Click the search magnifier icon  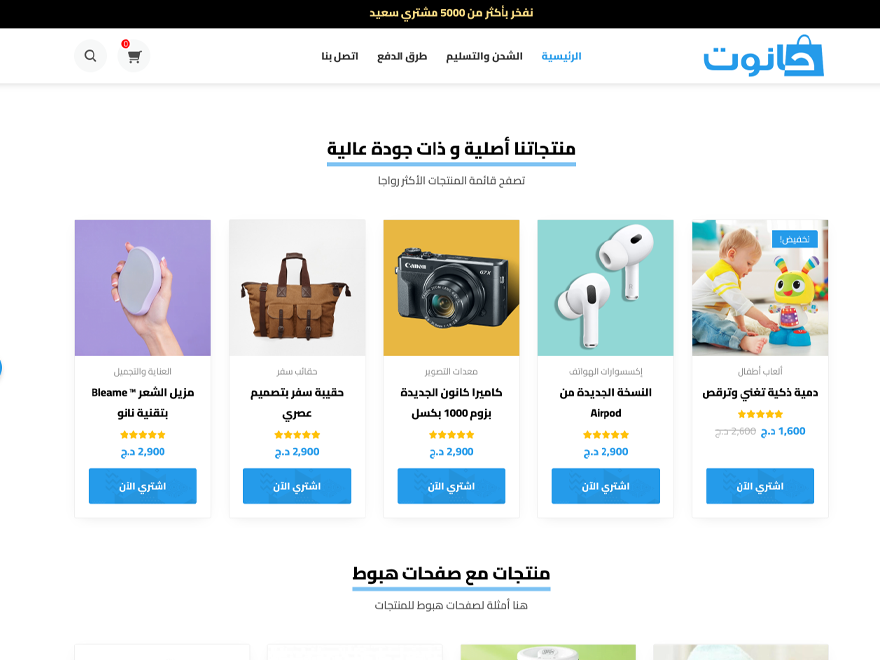tap(90, 56)
